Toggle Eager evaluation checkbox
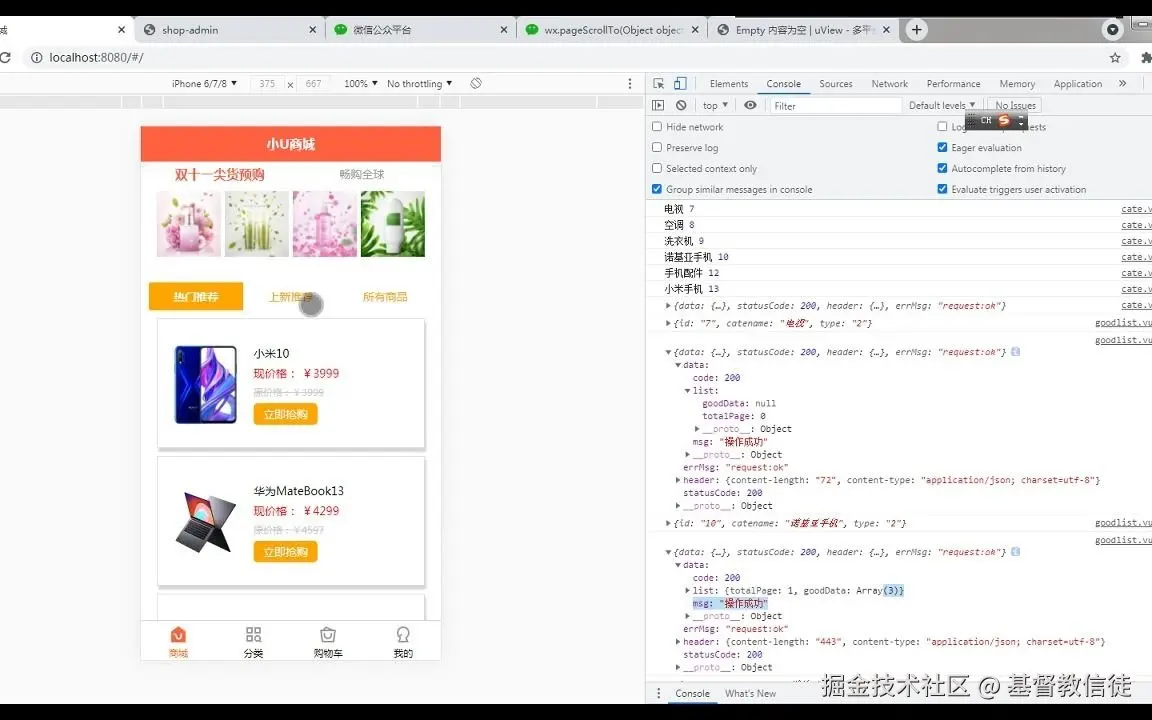1152x720 pixels. 942,147
